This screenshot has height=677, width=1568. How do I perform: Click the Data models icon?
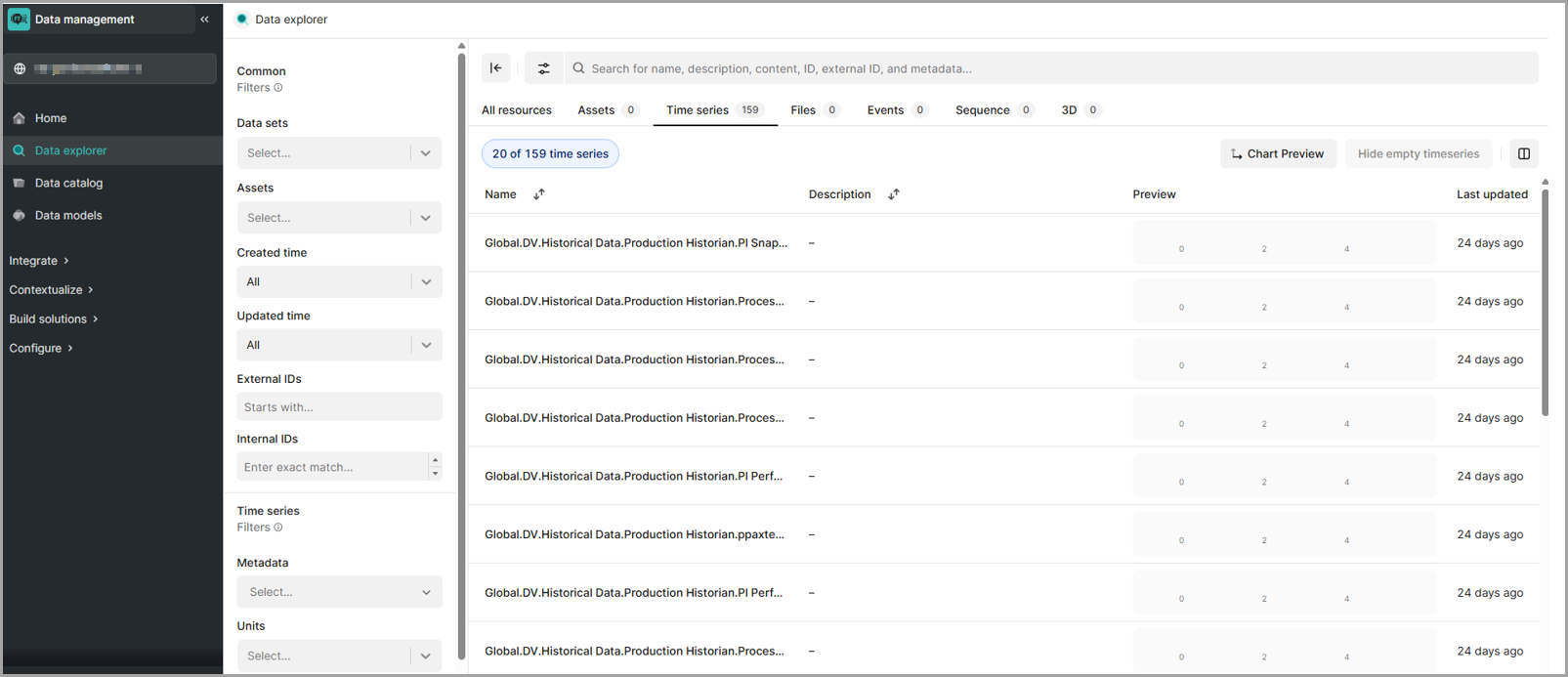pos(19,215)
